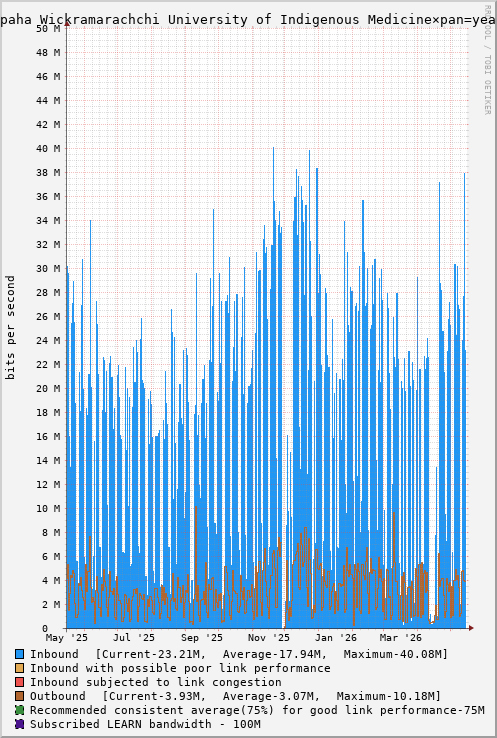
Task: Click the Jan '26 x-axis label
Action: pyautogui.click(x=336, y=638)
